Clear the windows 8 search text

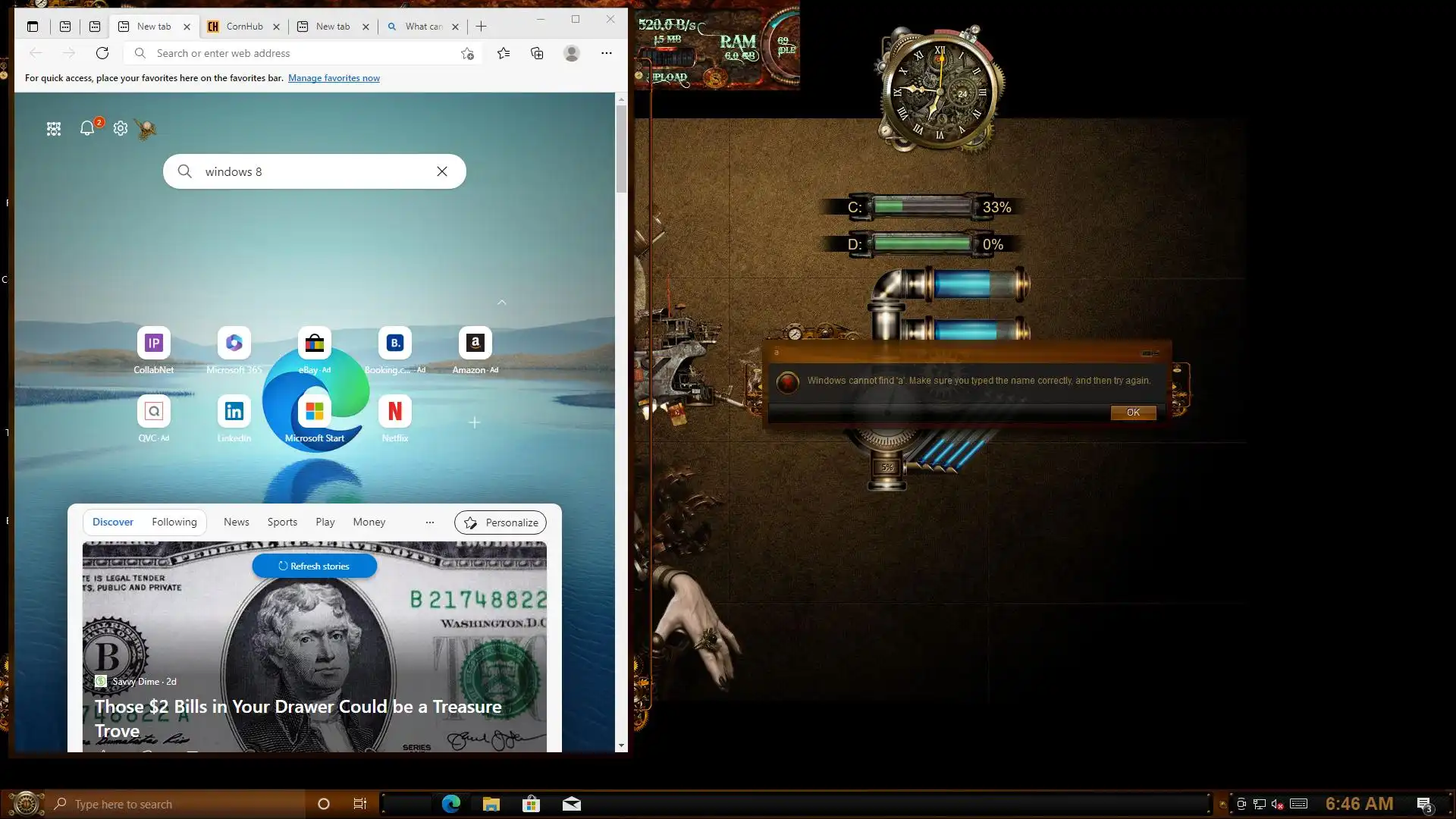point(442,171)
